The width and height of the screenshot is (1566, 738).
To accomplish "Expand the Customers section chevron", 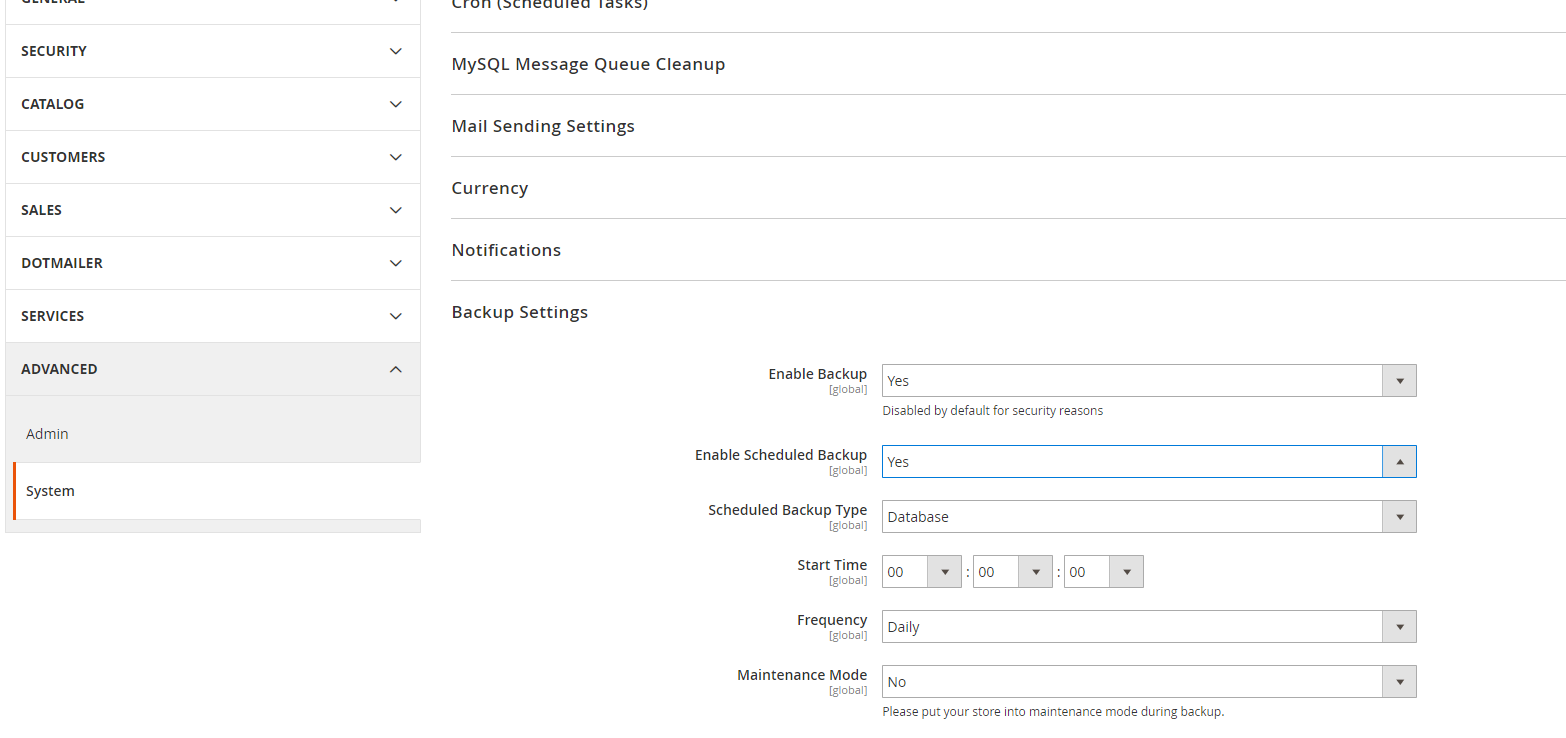I will click(396, 157).
